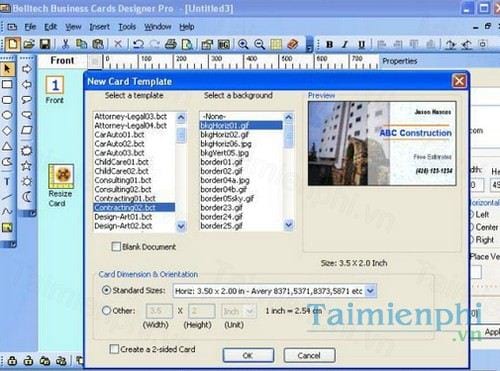Toggle the grid toolbar icon
Image resolution: width=500 pixels, height=371 pixels.
[x=276, y=44]
